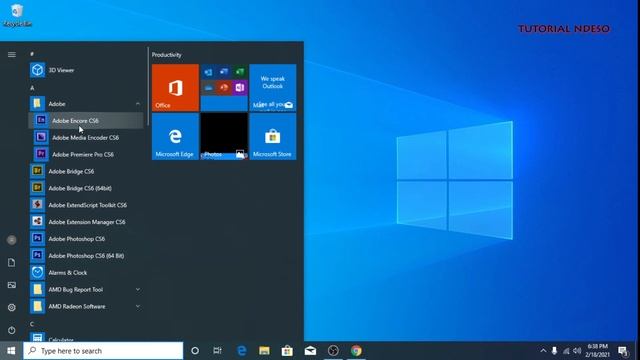Open the We speak Outlook Mail tile

tap(273, 87)
